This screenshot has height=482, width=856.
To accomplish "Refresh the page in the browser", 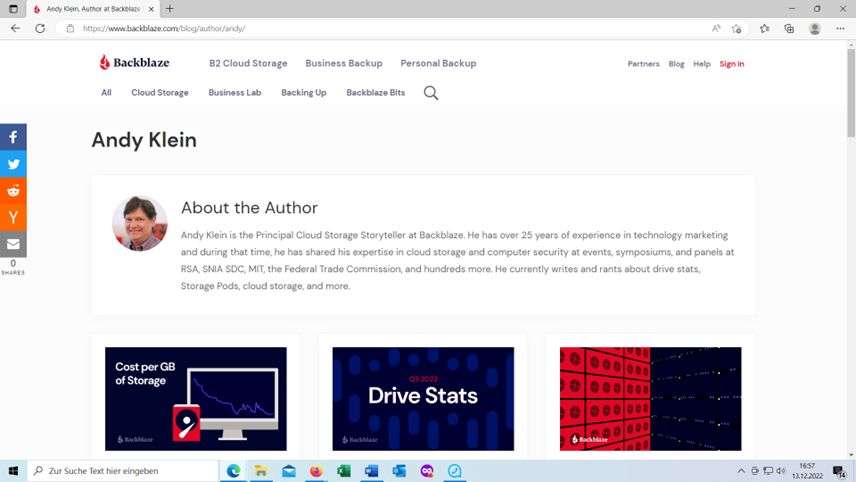I will pos(40,28).
